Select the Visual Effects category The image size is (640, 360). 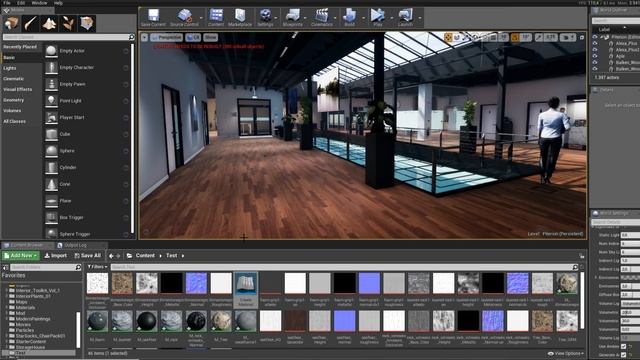[x=18, y=89]
